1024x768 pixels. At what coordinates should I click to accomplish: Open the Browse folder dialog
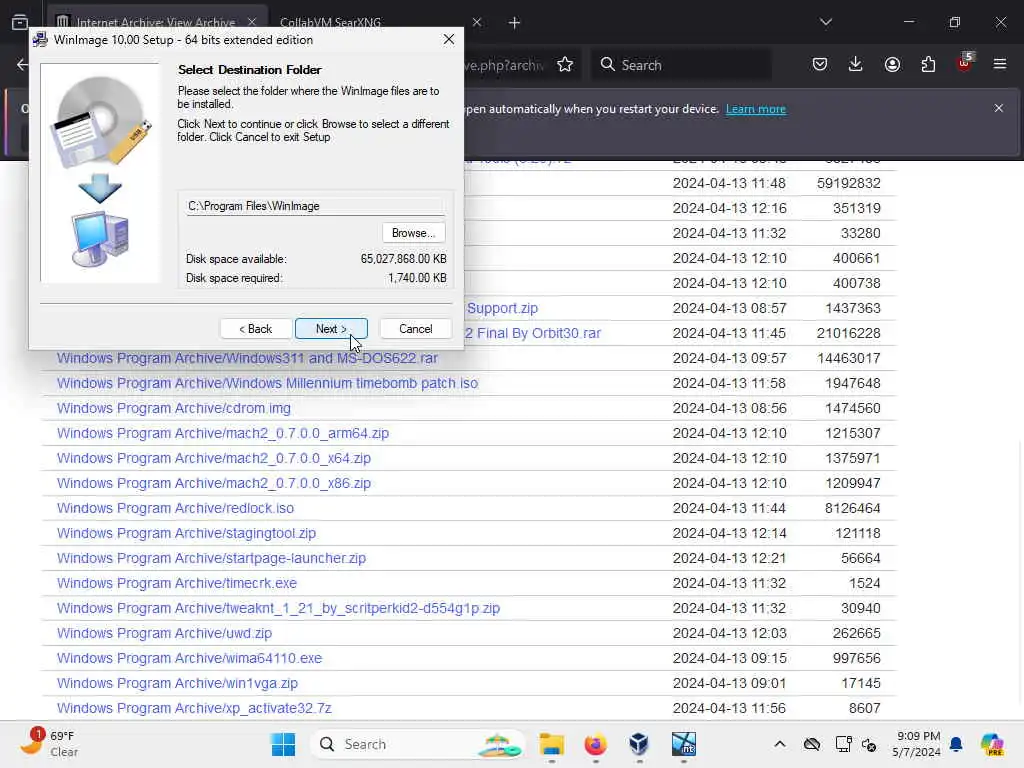pyautogui.click(x=413, y=233)
